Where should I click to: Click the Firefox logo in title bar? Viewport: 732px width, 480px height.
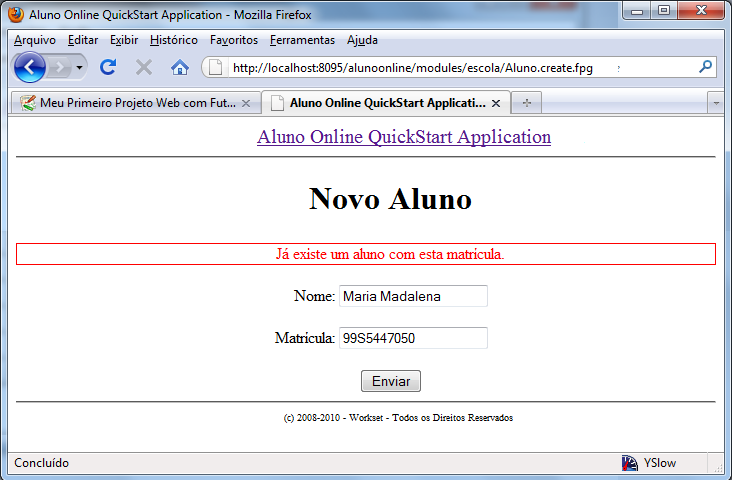[x=16, y=14]
